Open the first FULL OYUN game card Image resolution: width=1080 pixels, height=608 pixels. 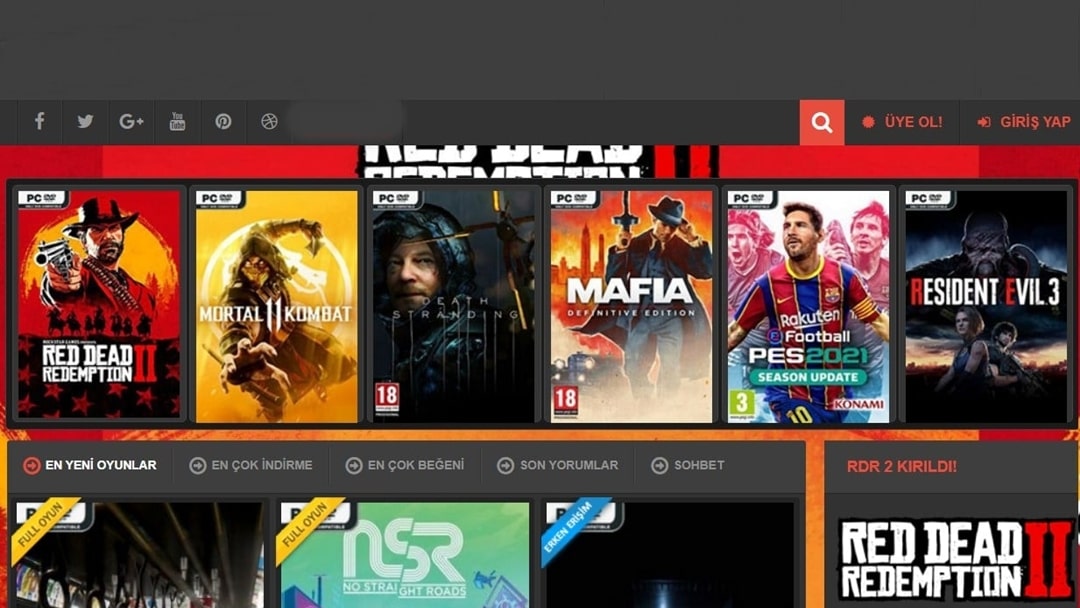point(138,554)
